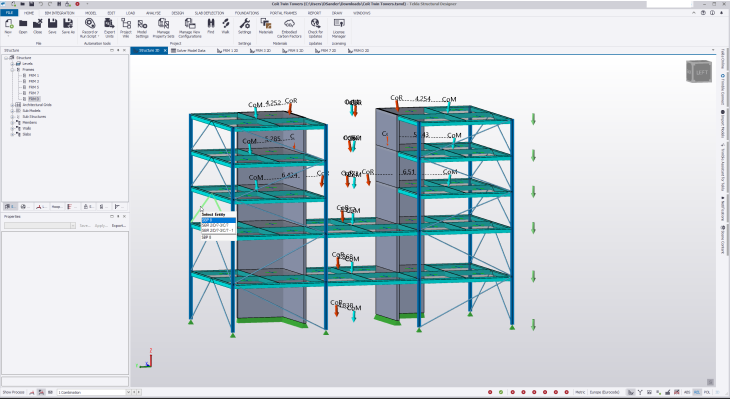This screenshot has width=730, height=399.
Task: Expand the Architectural Grids node
Action: coord(13,105)
